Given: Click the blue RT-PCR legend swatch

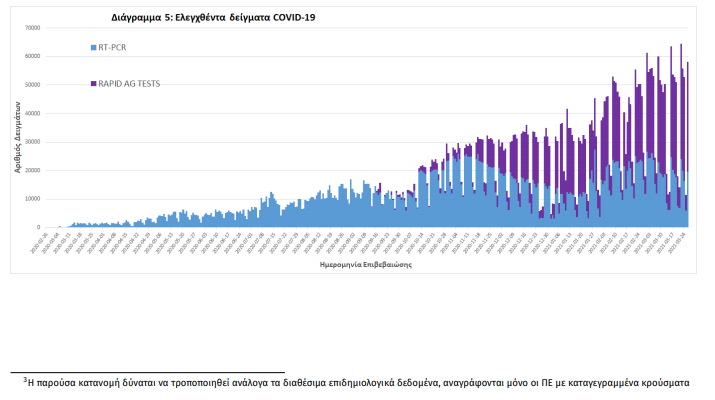Looking at the screenshot, I should [92, 47].
